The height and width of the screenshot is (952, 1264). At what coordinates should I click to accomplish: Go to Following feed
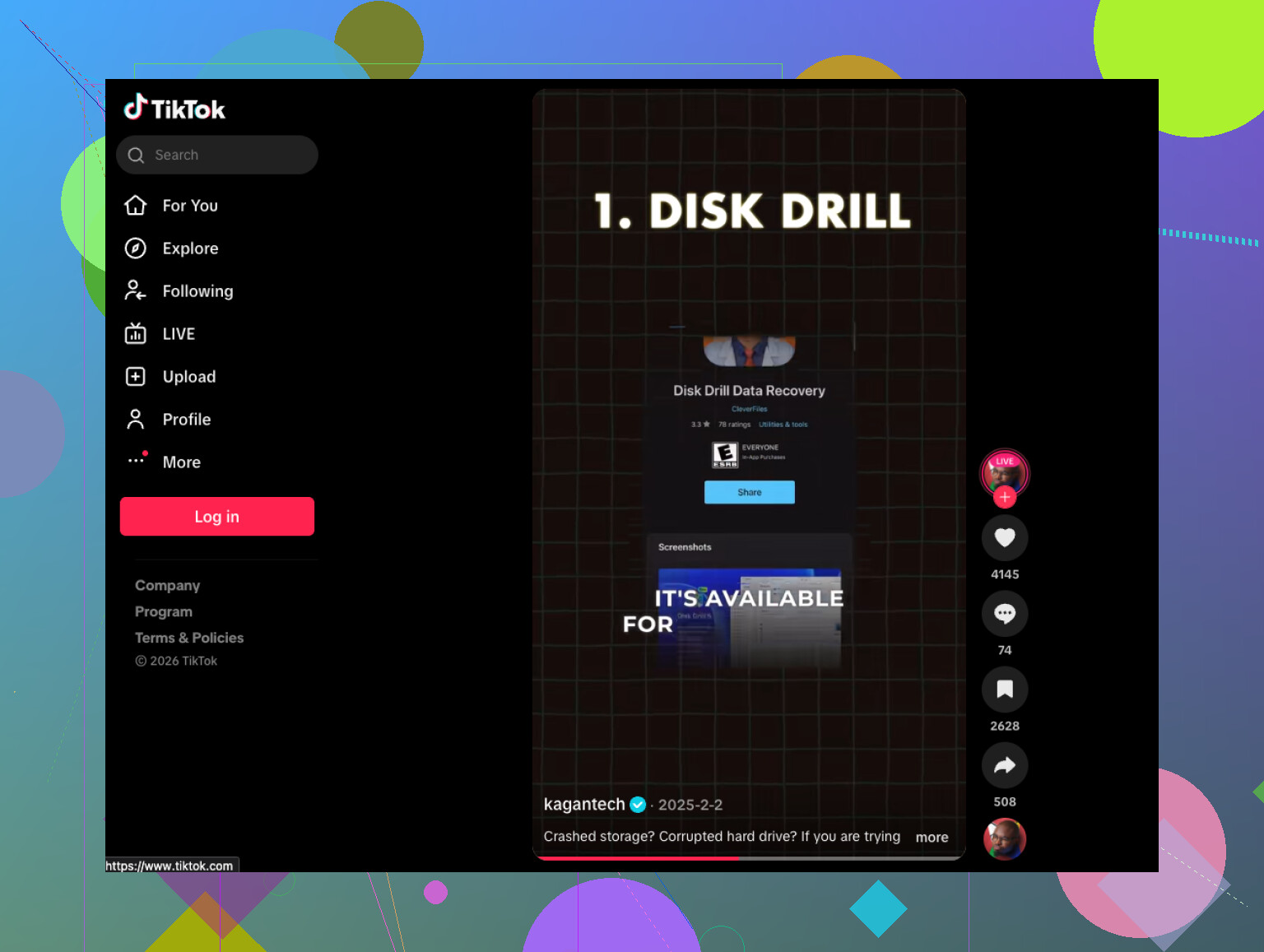197,291
